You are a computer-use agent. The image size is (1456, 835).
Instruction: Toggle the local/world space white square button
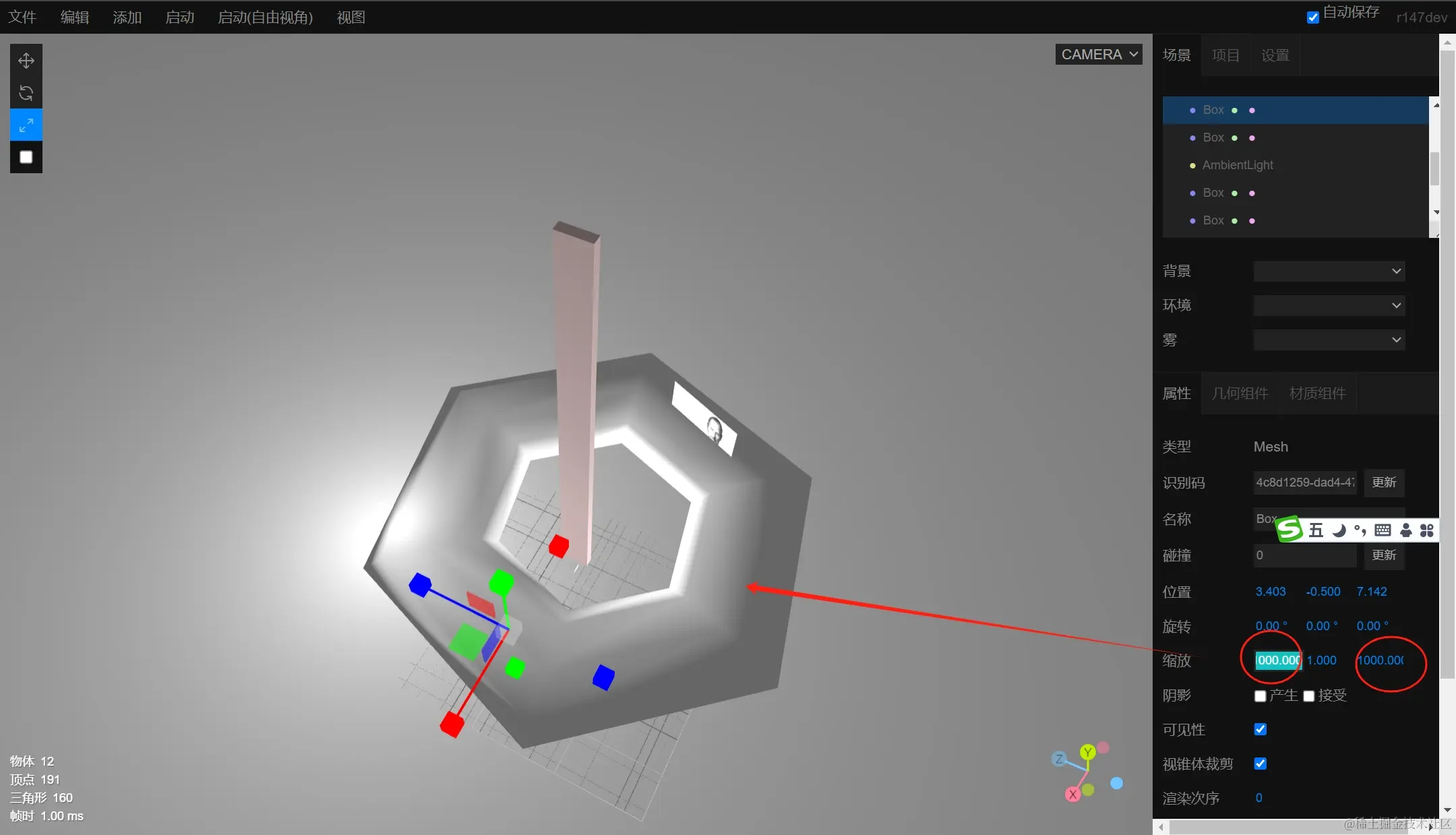point(26,157)
